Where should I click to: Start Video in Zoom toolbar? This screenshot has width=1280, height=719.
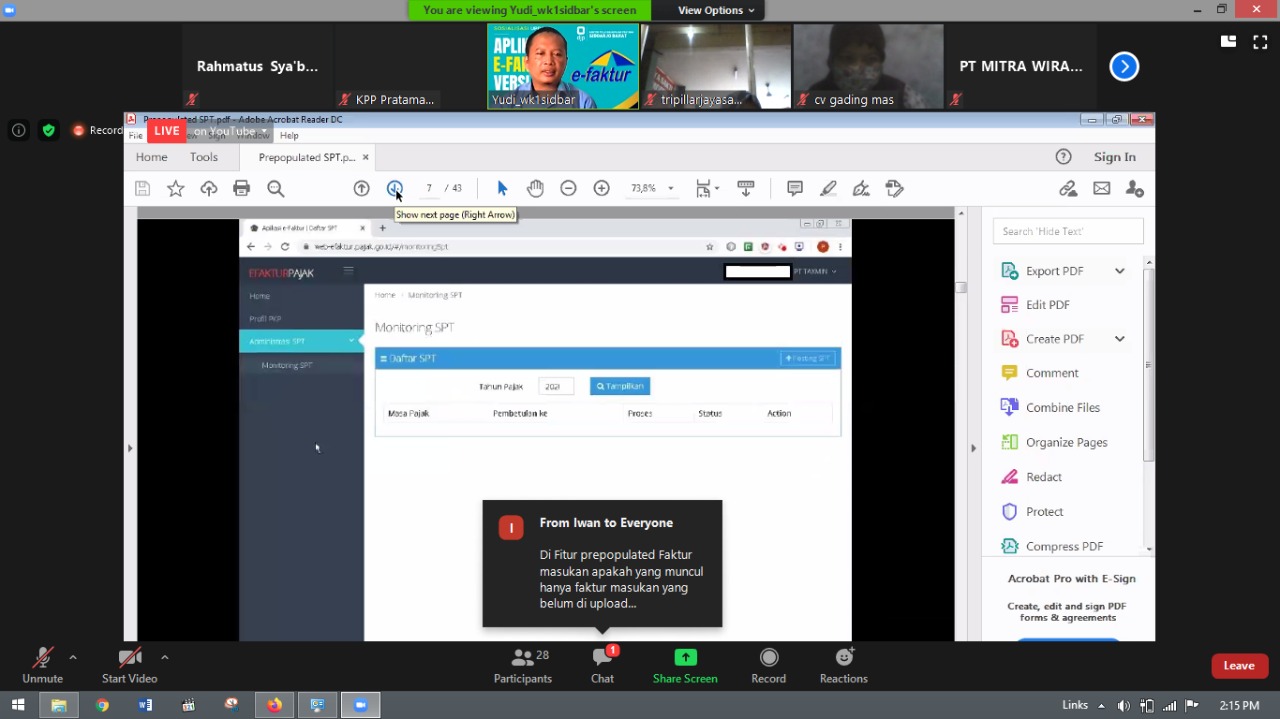129,665
